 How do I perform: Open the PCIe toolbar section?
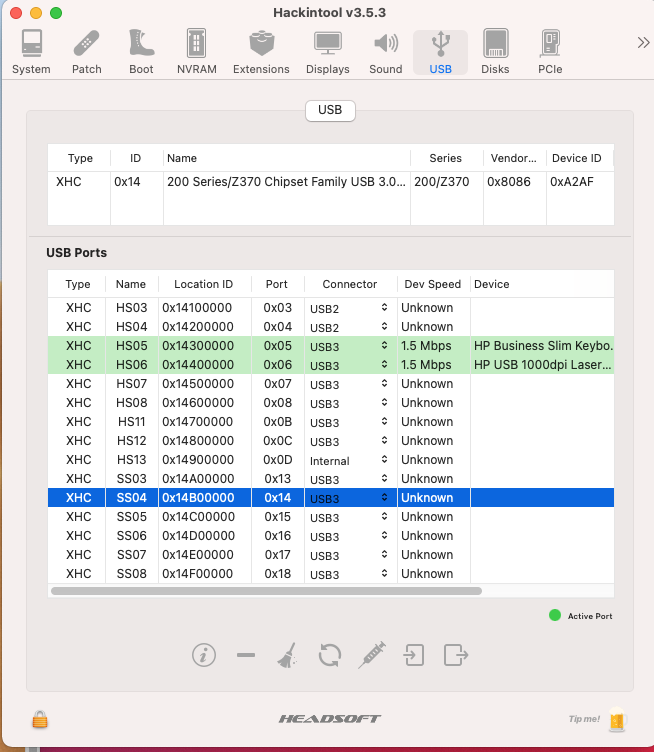coord(550,52)
